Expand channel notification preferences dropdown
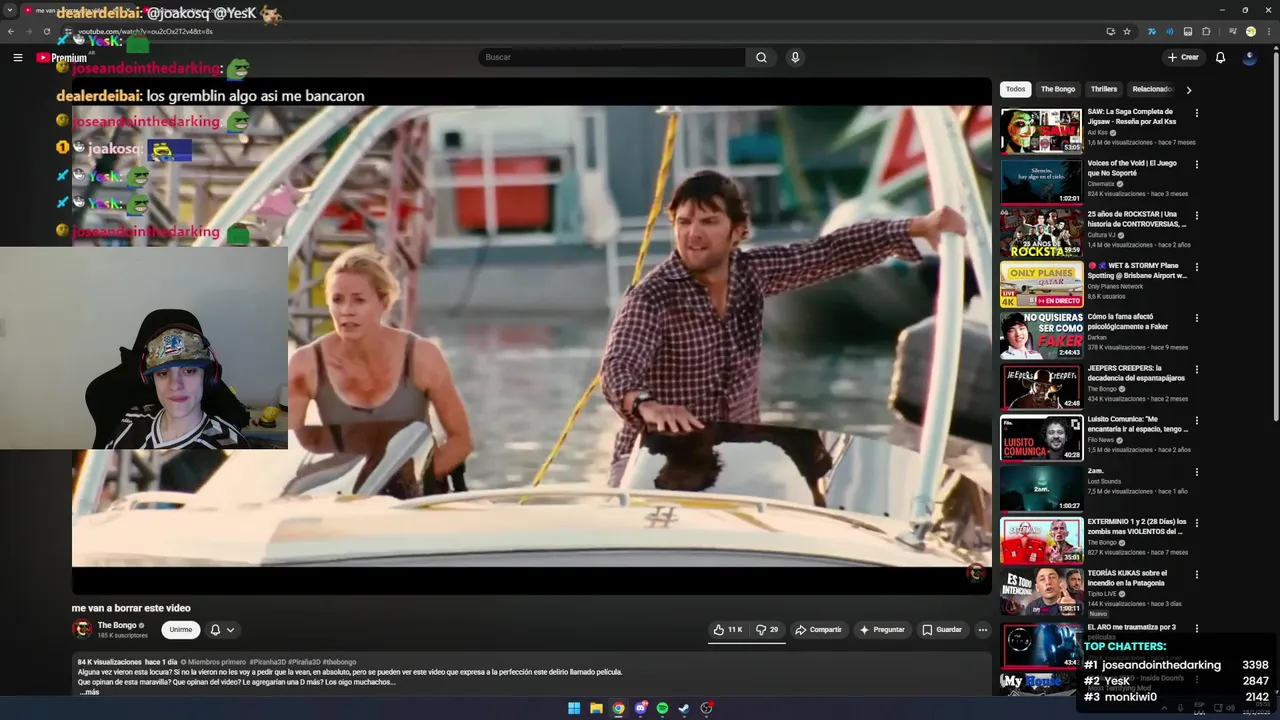This screenshot has width=1280, height=720. (222, 630)
